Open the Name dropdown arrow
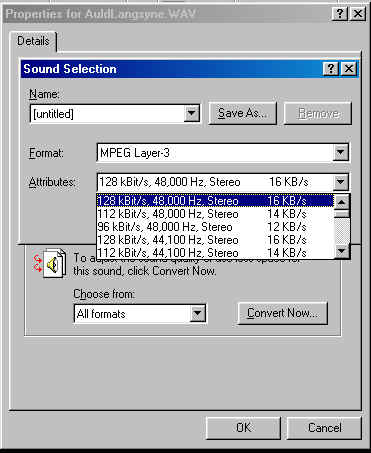This screenshot has height=453, width=371. coord(191,113)
